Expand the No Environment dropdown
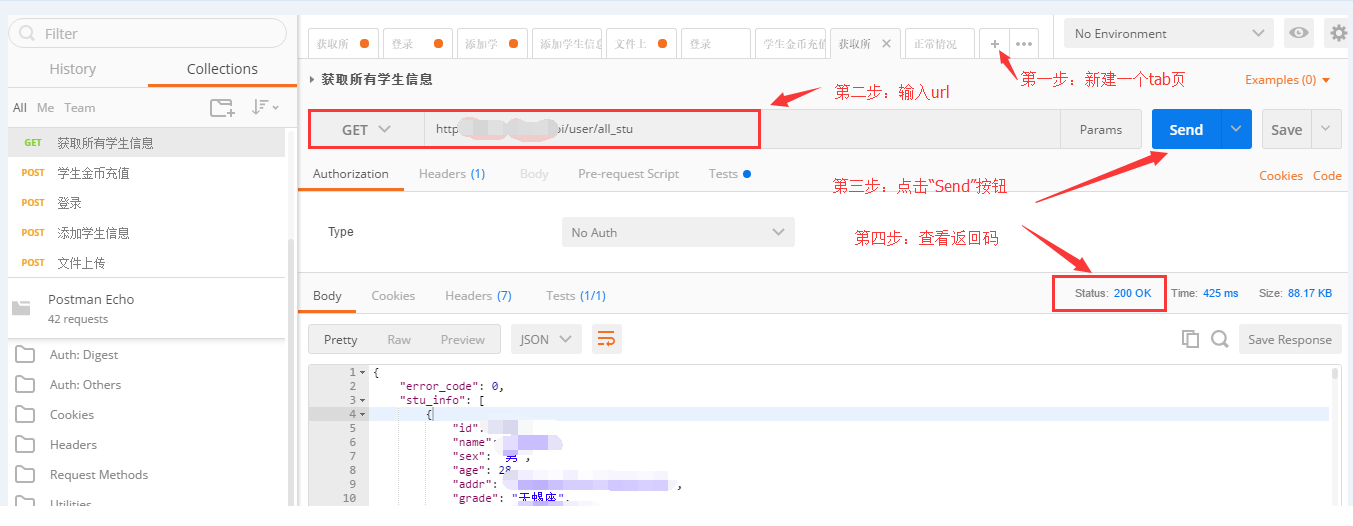Screen dimensions: 1353x526 (x=1168, y=33)
